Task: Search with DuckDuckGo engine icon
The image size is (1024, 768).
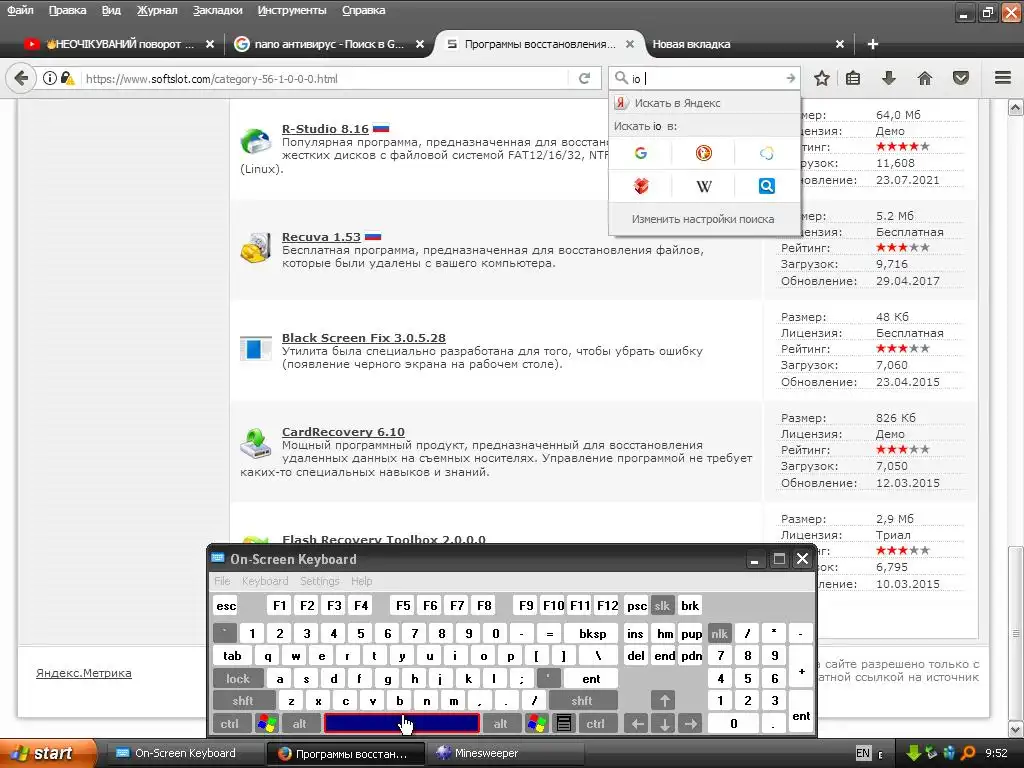Action: pyautogui.click(x=703, y=153)
